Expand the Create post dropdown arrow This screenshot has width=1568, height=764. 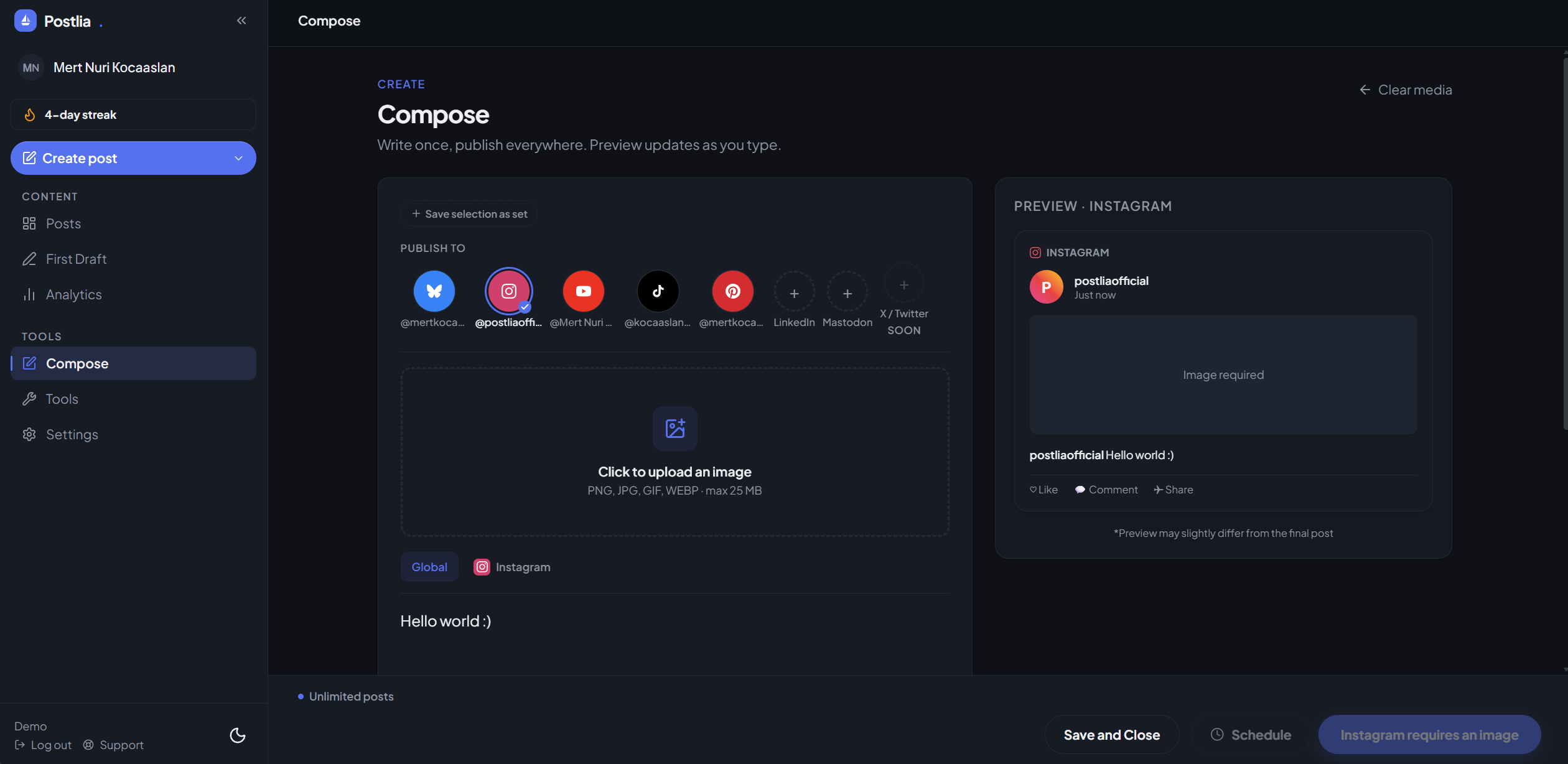238,158
